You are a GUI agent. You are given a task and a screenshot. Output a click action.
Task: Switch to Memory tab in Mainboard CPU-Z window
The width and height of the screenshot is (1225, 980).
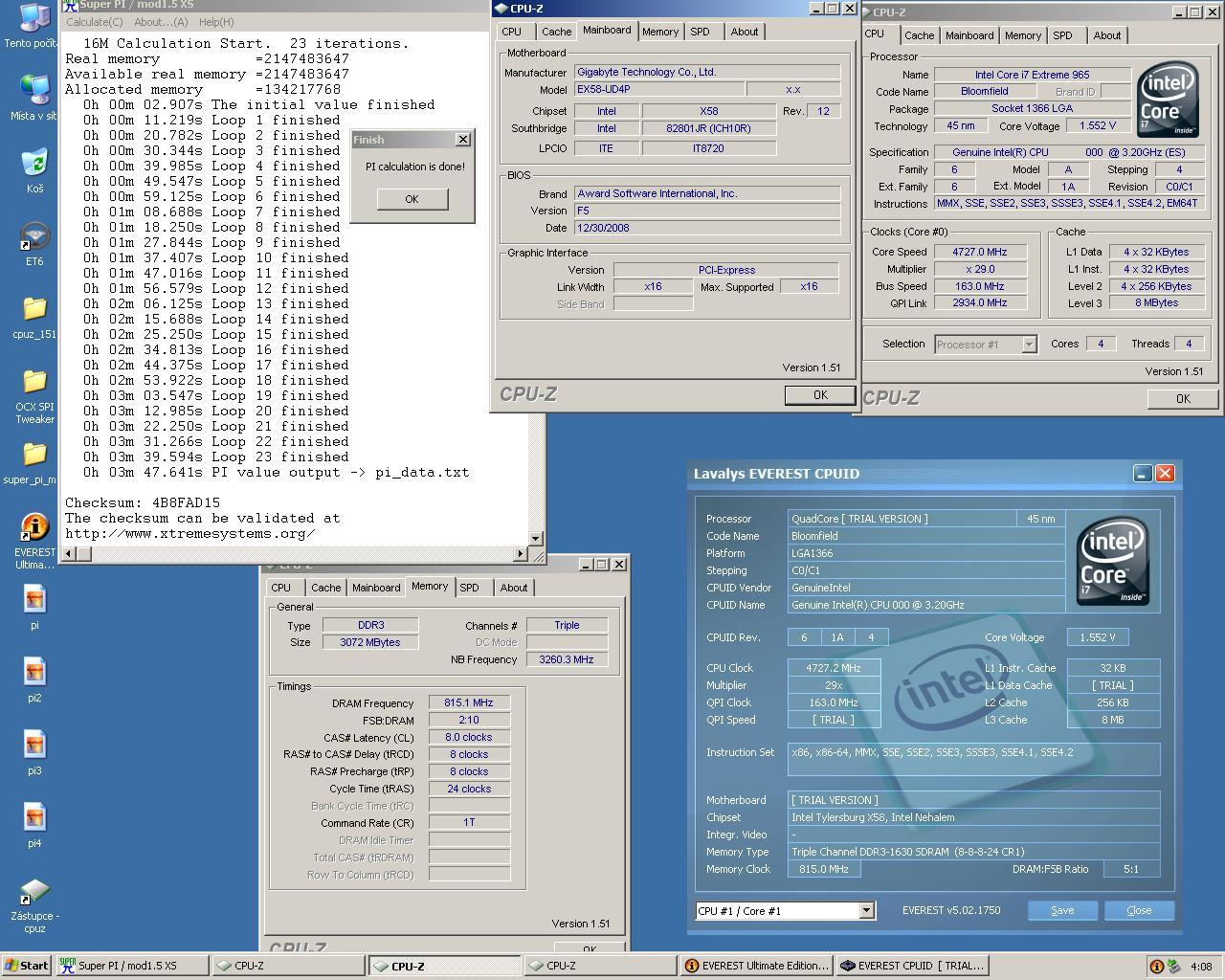pos(660,32)
